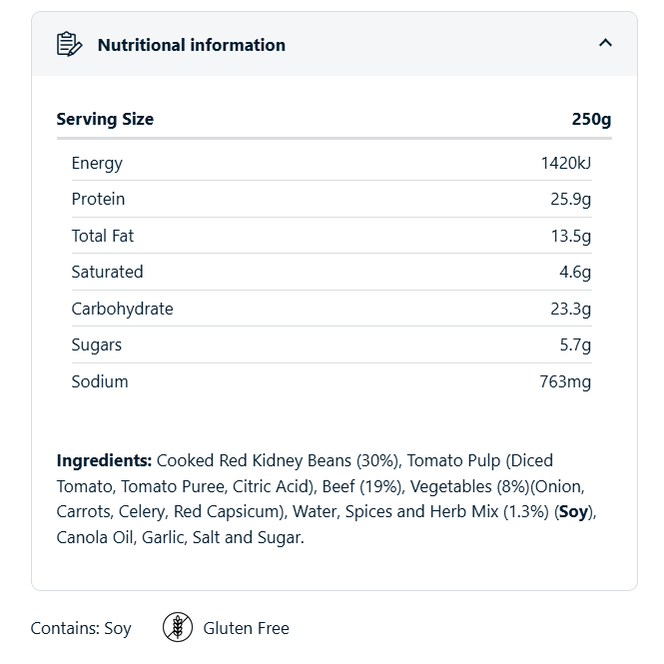Select the Total Fat row label
The image size is (664, 664).
[102, 236]
